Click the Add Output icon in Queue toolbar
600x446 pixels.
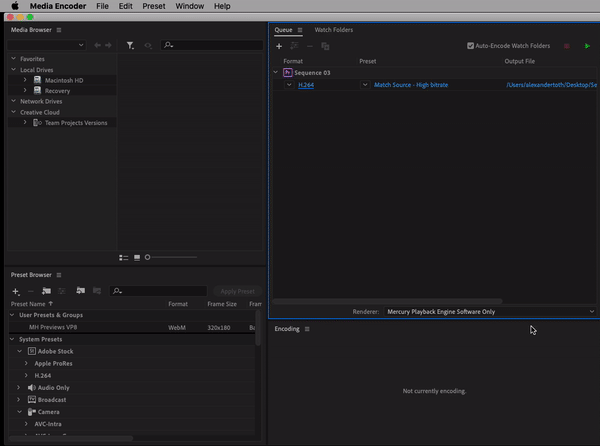294,46
